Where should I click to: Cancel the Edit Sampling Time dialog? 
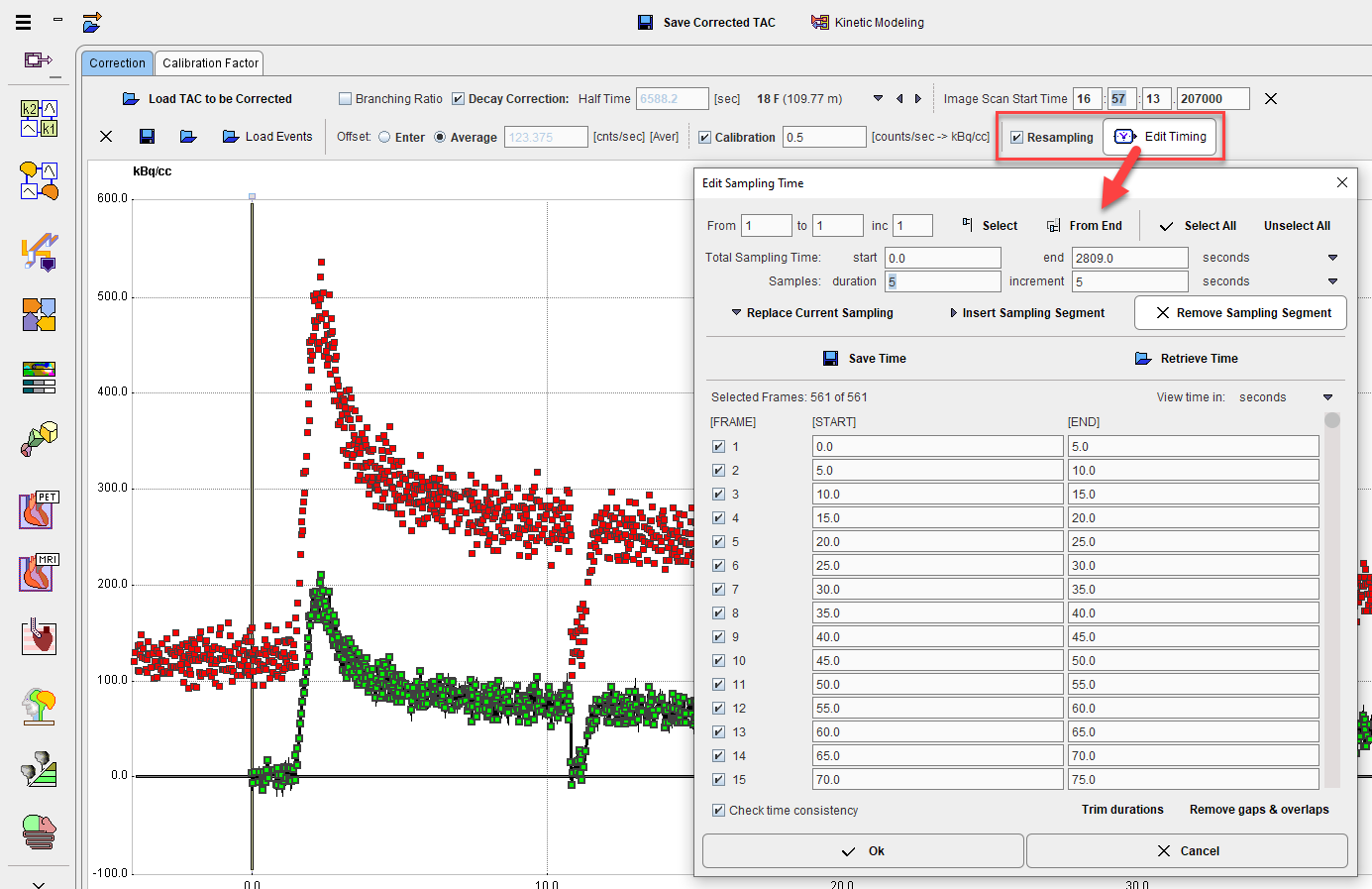1187,851
